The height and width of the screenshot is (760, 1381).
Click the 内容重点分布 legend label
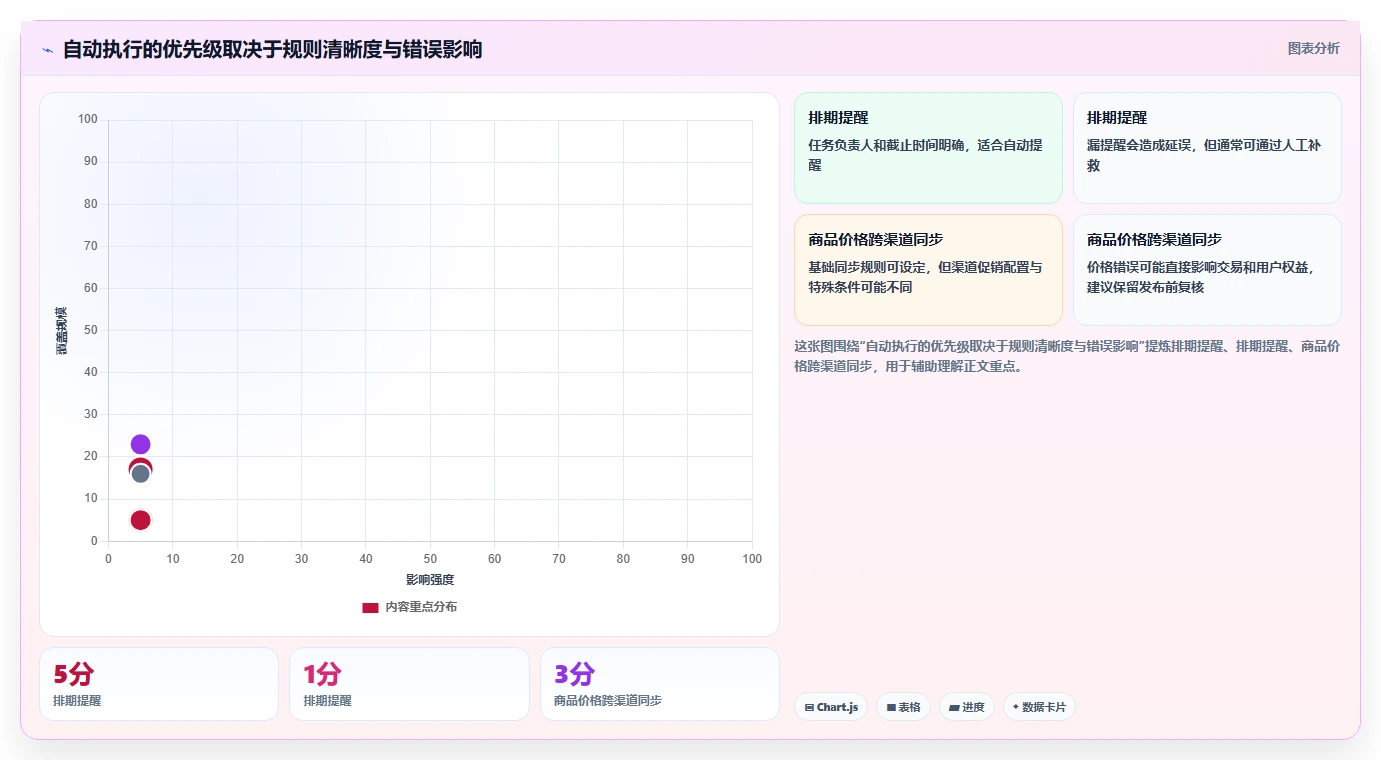click(421, 607)
